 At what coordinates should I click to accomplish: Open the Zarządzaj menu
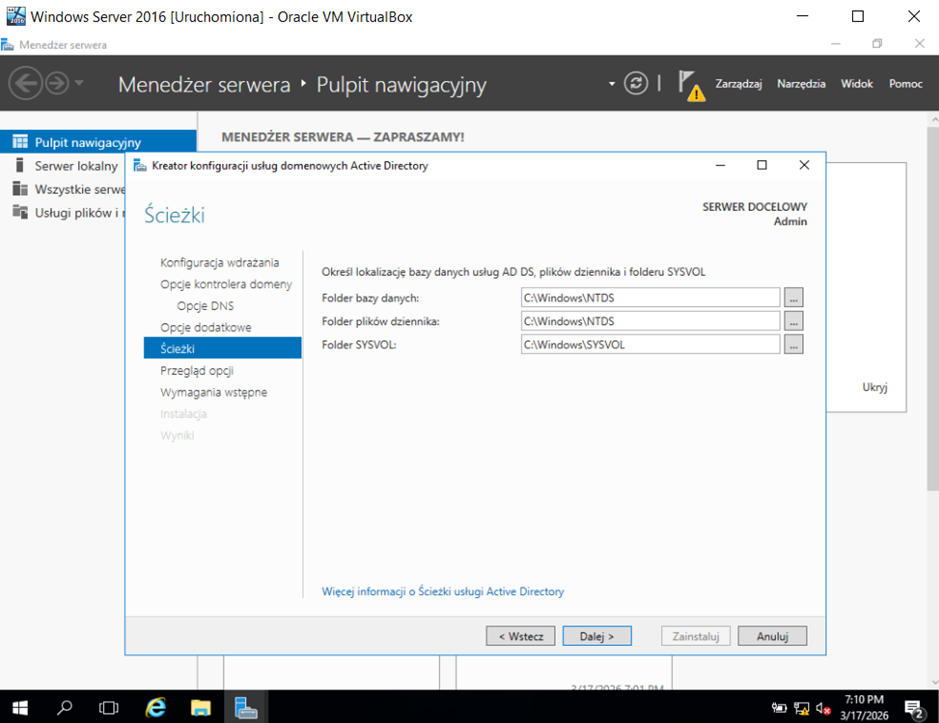coord(738,84)
